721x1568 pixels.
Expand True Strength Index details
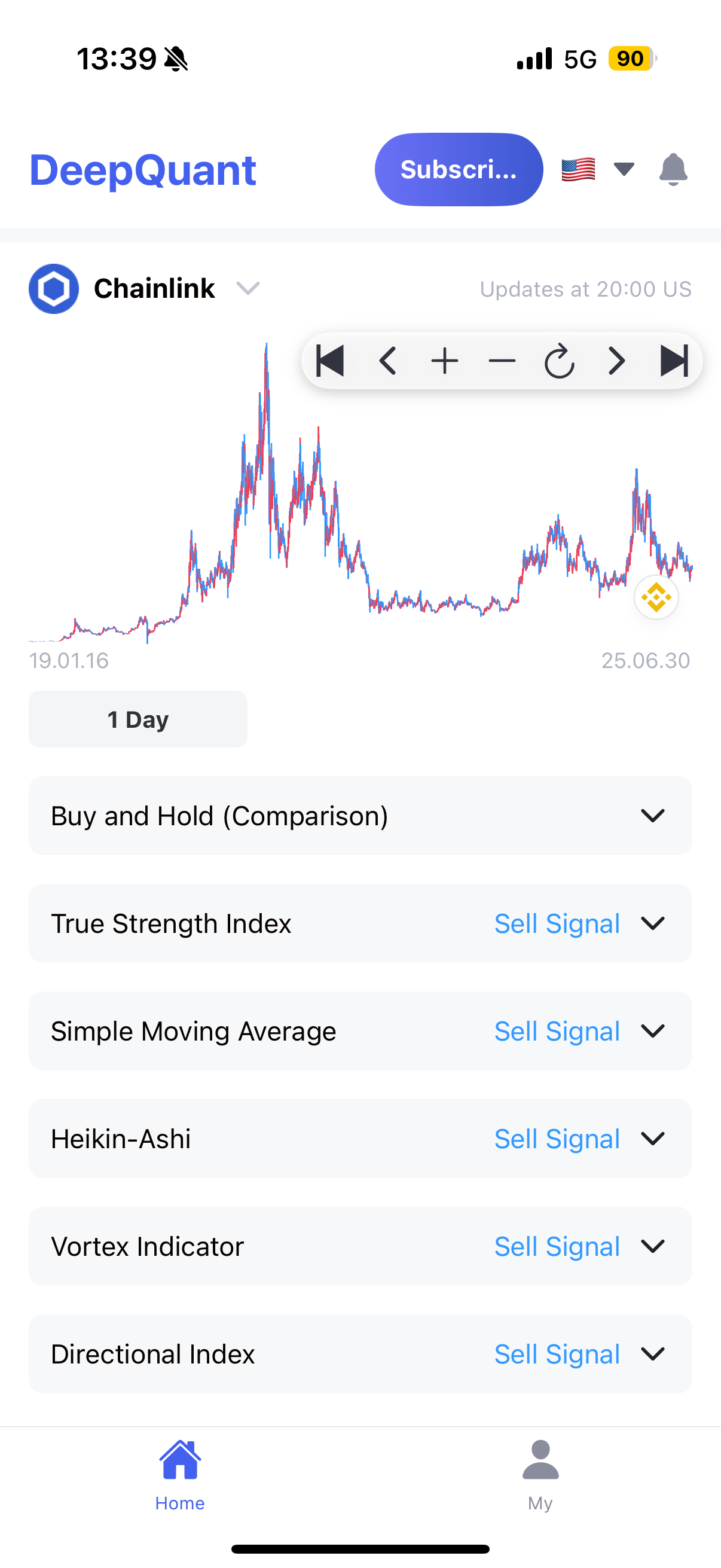[360, 923]
